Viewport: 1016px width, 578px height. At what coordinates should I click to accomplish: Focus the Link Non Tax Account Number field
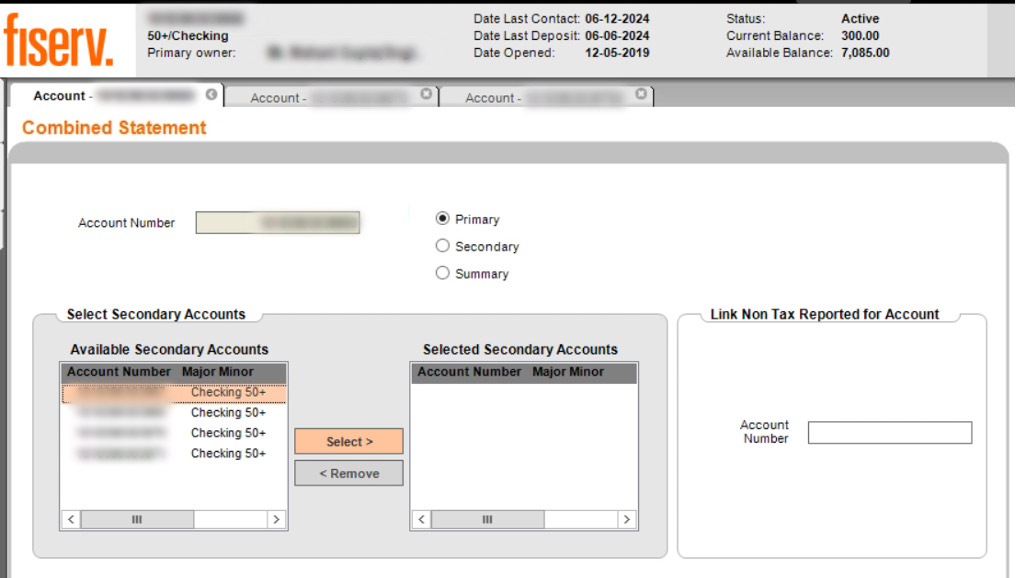889,432
